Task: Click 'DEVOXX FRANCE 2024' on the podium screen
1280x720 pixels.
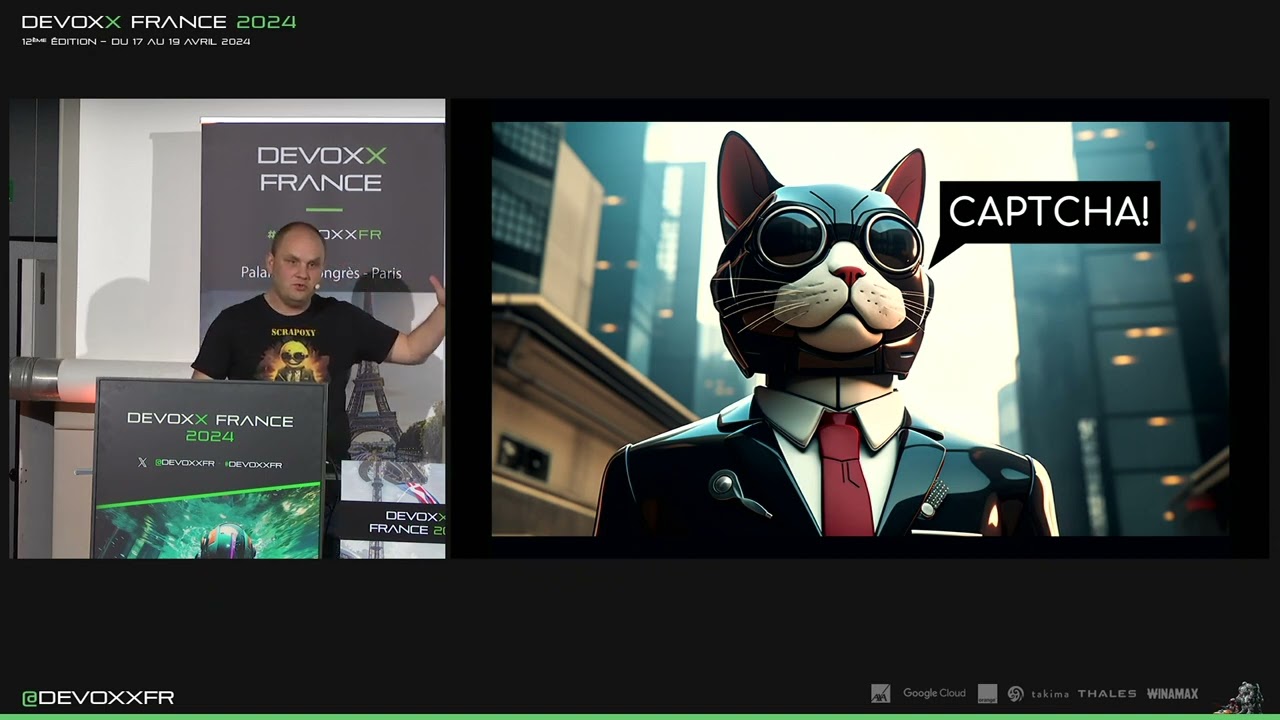Action: (x=210, y=427)
